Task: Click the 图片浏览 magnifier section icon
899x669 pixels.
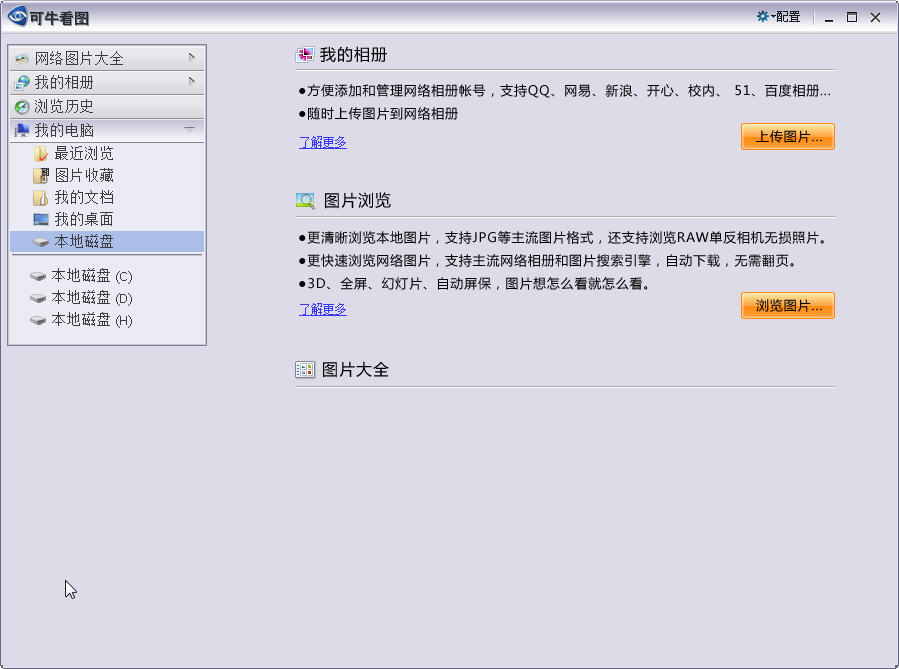Action: [x=305, y=201]
